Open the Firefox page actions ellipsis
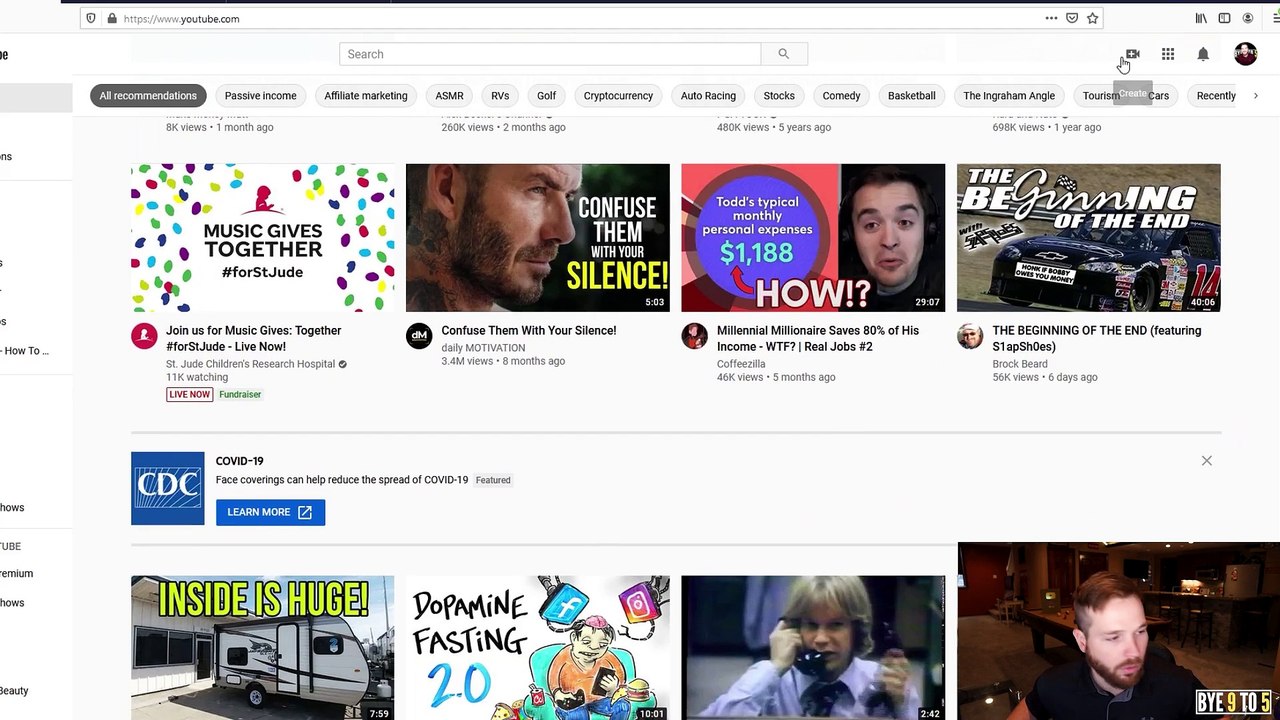Viewport: 1280px width, 720px height. pos(1051,18)
